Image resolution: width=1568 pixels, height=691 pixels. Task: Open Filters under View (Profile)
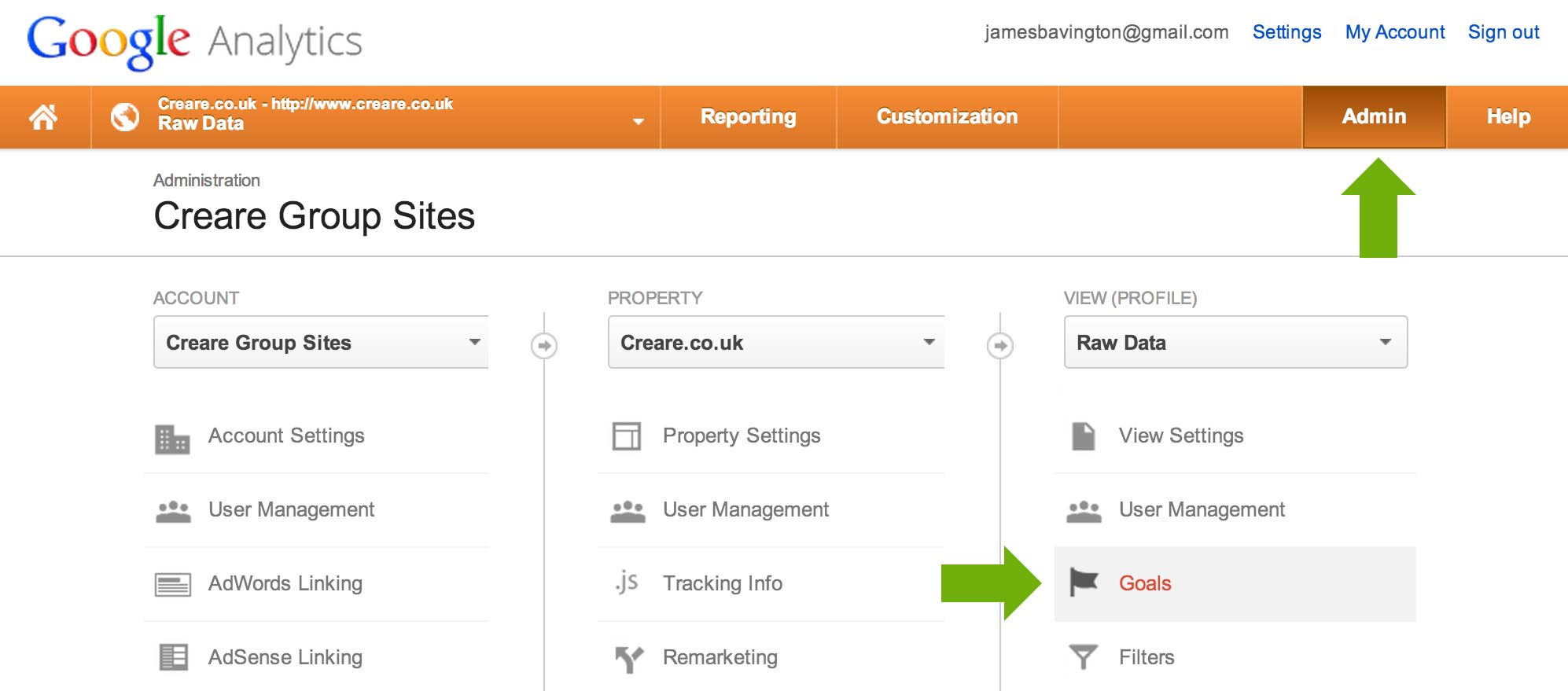[1147, 657]
